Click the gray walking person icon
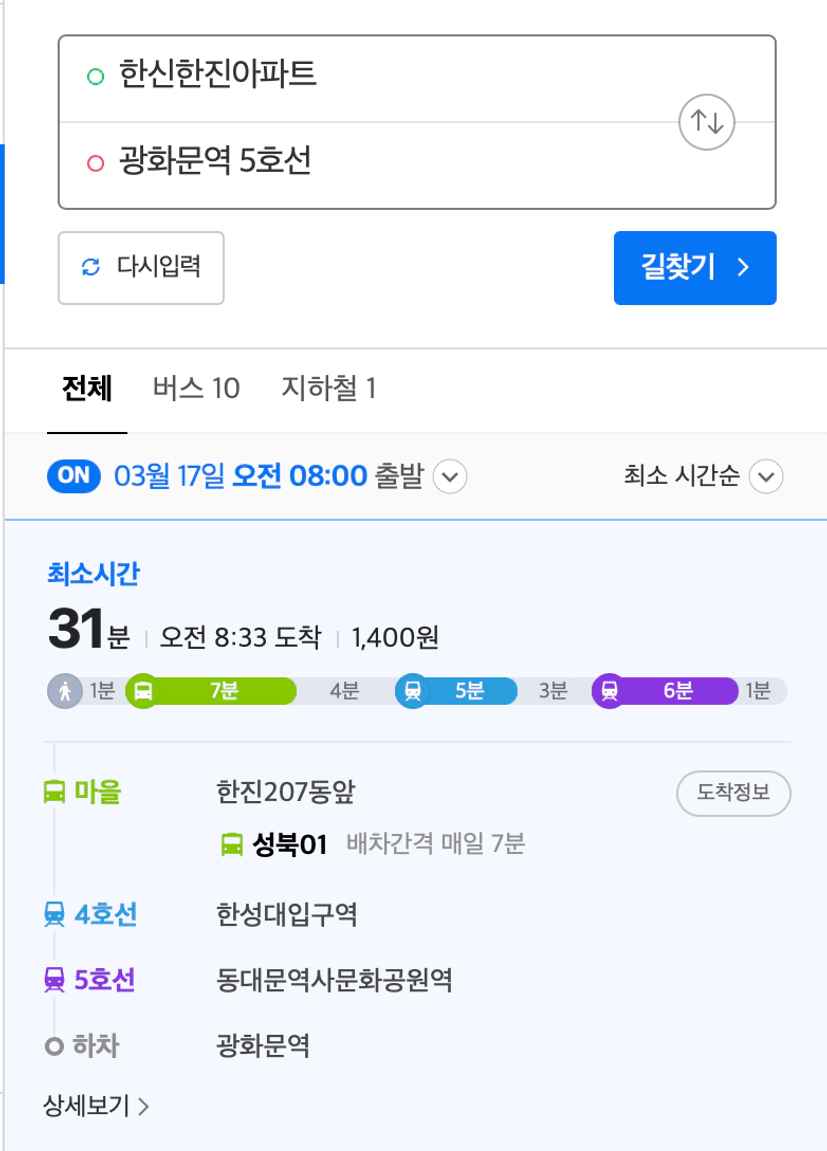The width and height of the screenshot is (827, 1151). (x=65, y=691)
